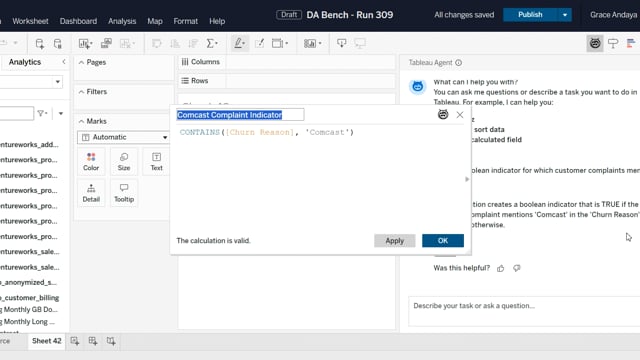The width and height of the screenshot is (640, 360).
Task: Collapse the Marks card
Action: pyautogui.click(x=81, y=121)
